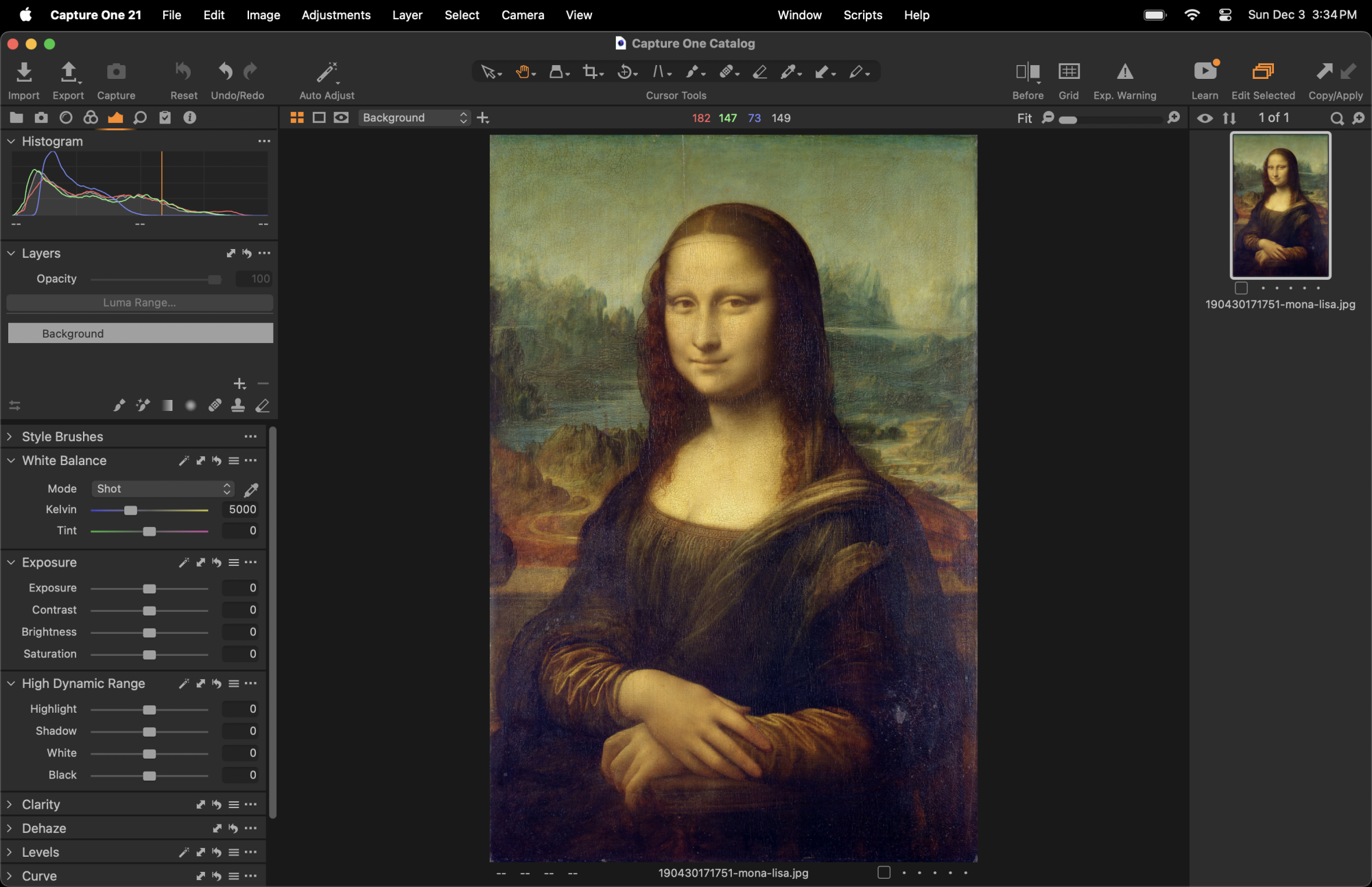Open the Metadata info tool tab
The height and width of the screenshot is (887, 1372).
tap(189, 117)
